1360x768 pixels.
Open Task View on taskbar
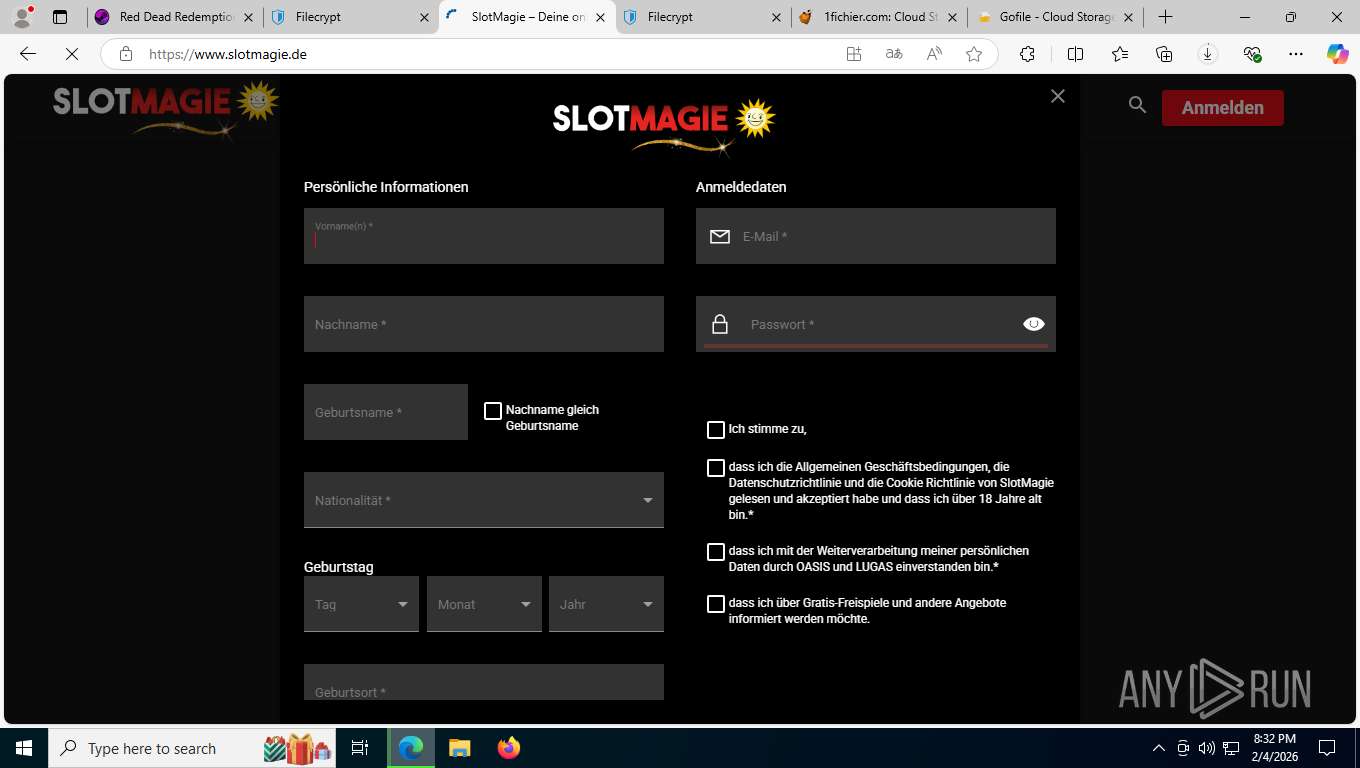(x=360, y=748)
